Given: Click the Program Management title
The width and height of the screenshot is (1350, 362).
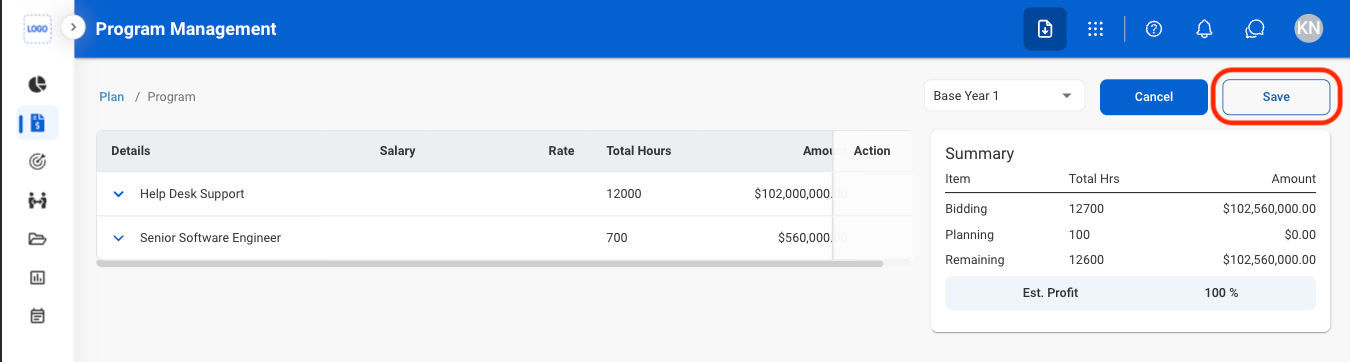Looking at the screenshot, I should [x=186, y=29].
